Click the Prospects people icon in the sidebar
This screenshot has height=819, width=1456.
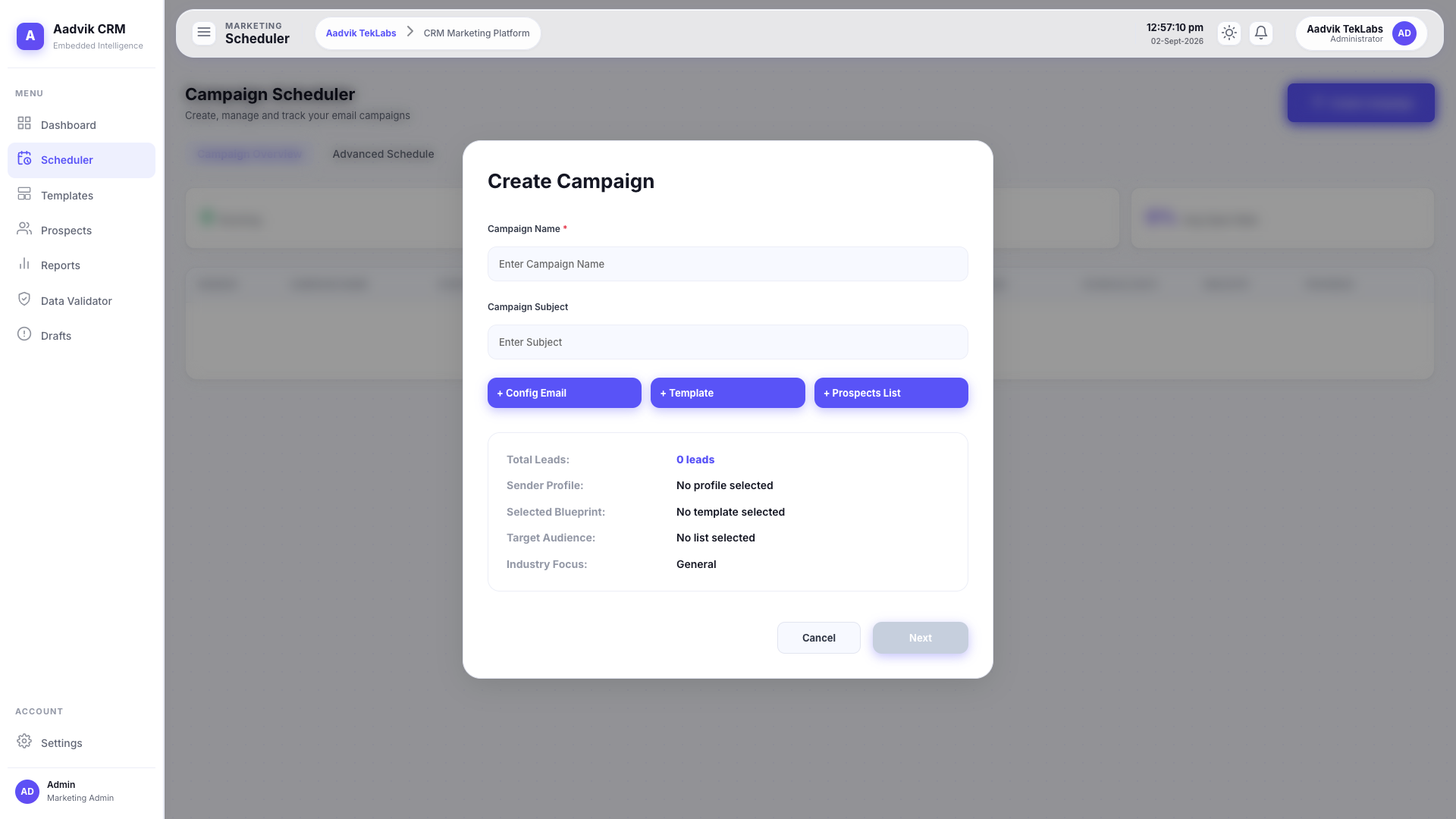pos(24,228)
